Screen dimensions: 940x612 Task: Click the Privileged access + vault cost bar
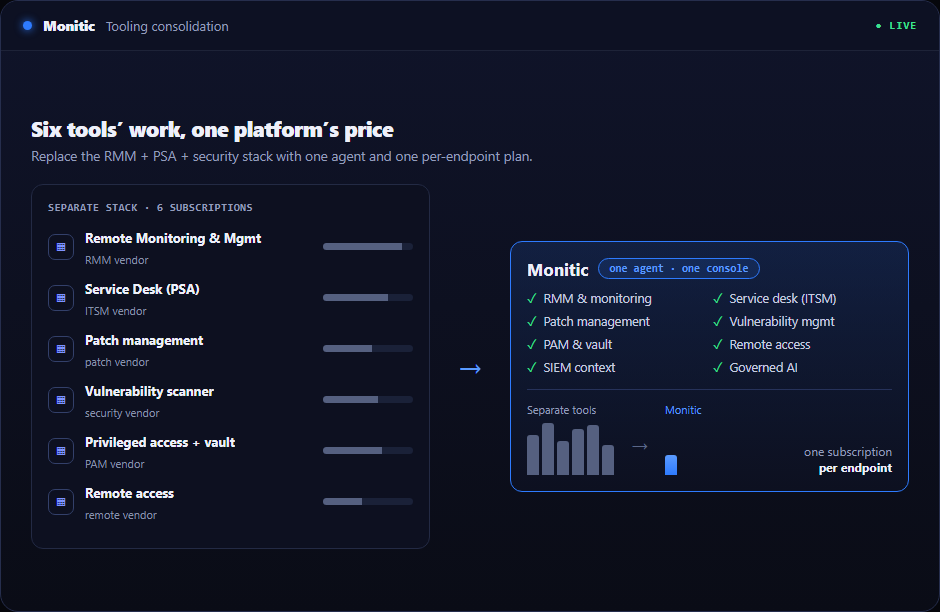367,450
